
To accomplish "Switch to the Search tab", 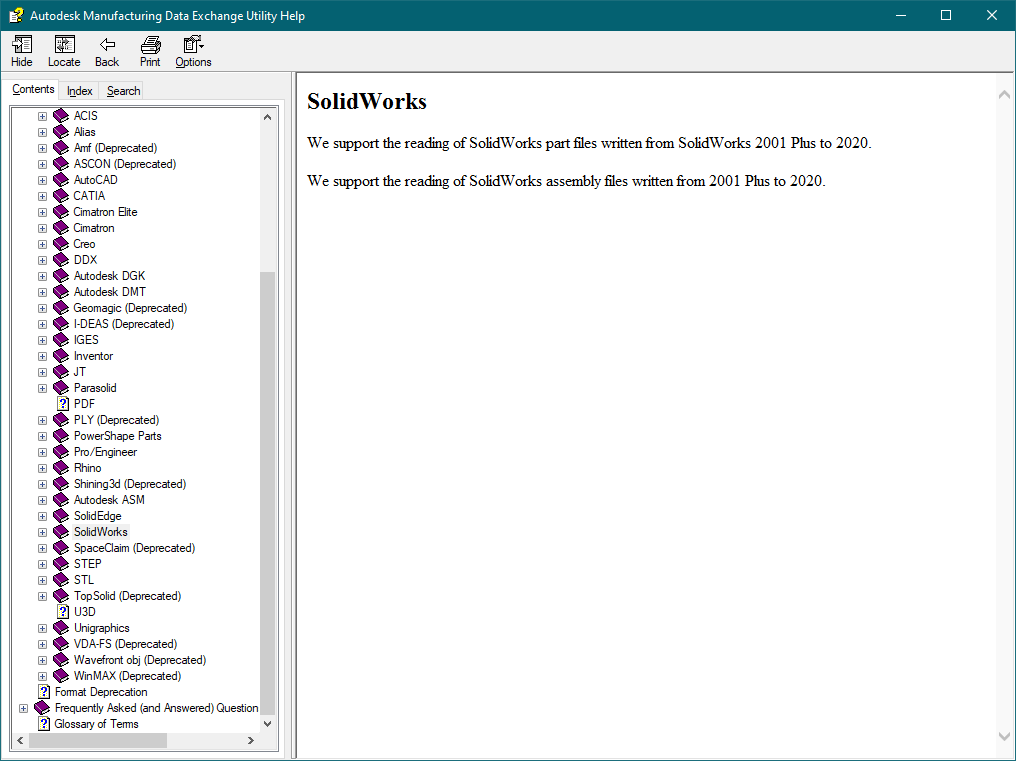I will coord(123,91).
